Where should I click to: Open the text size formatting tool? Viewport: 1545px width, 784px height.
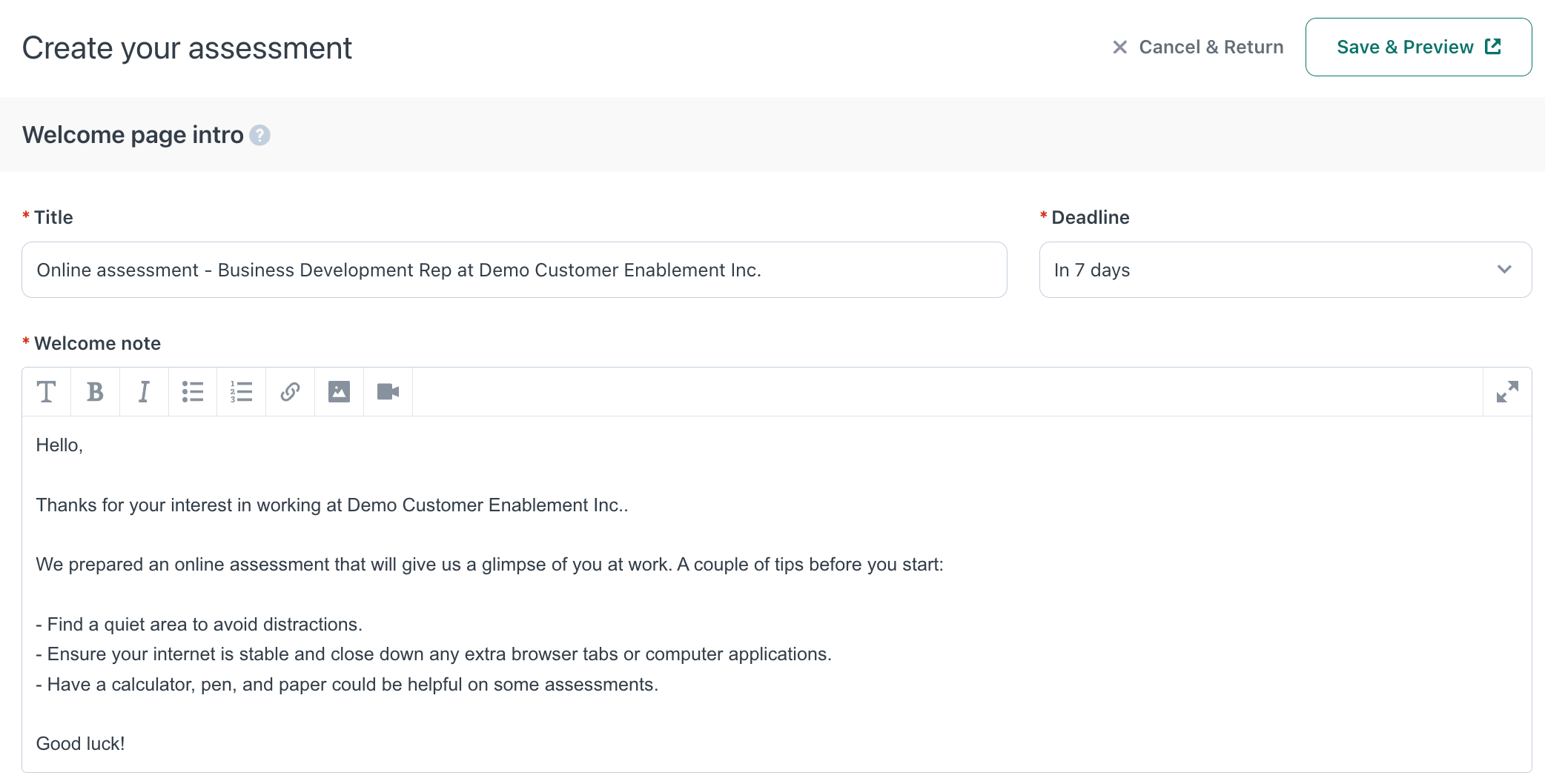point(46,391)
